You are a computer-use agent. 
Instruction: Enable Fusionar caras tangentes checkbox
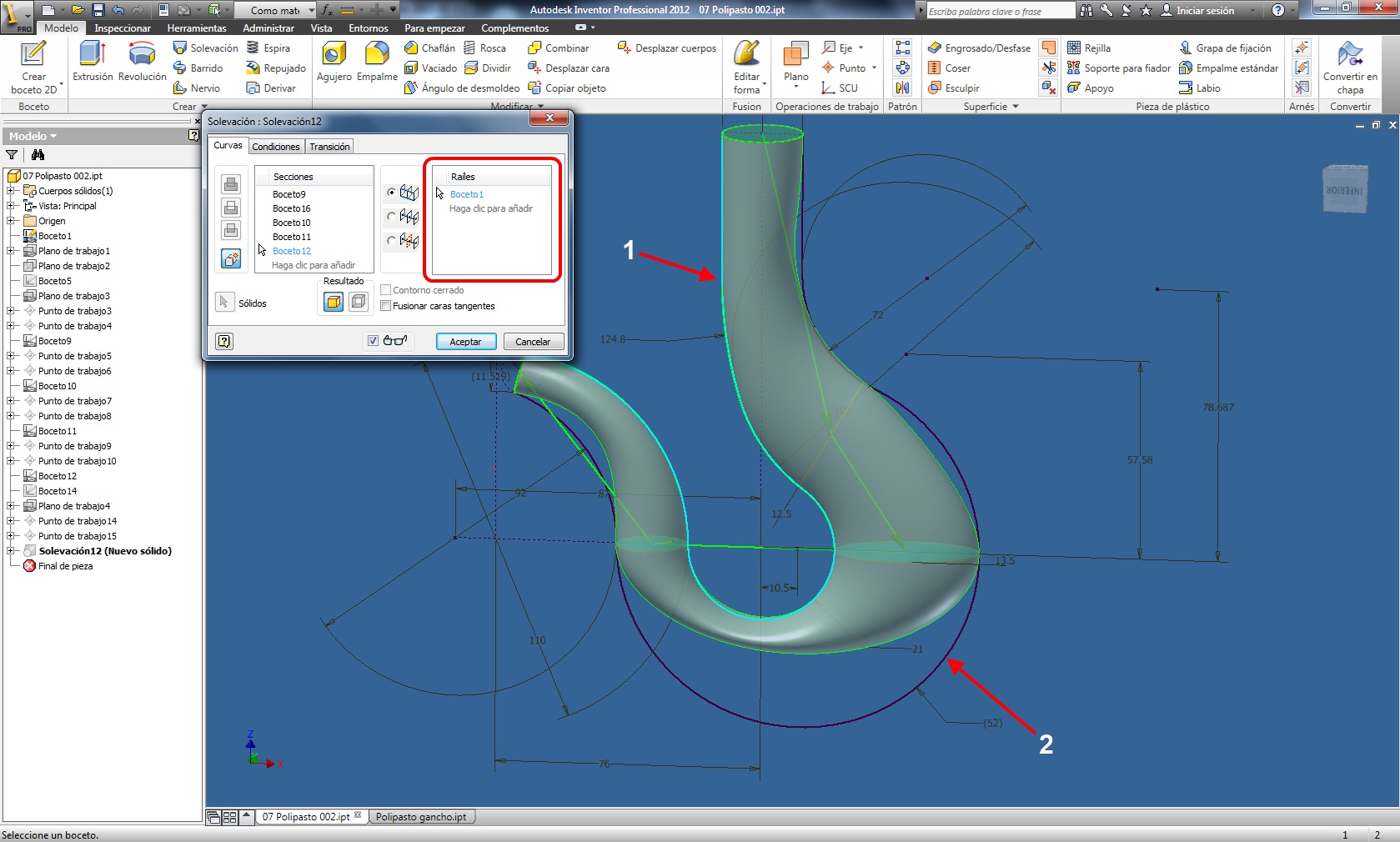click(386, 306)
